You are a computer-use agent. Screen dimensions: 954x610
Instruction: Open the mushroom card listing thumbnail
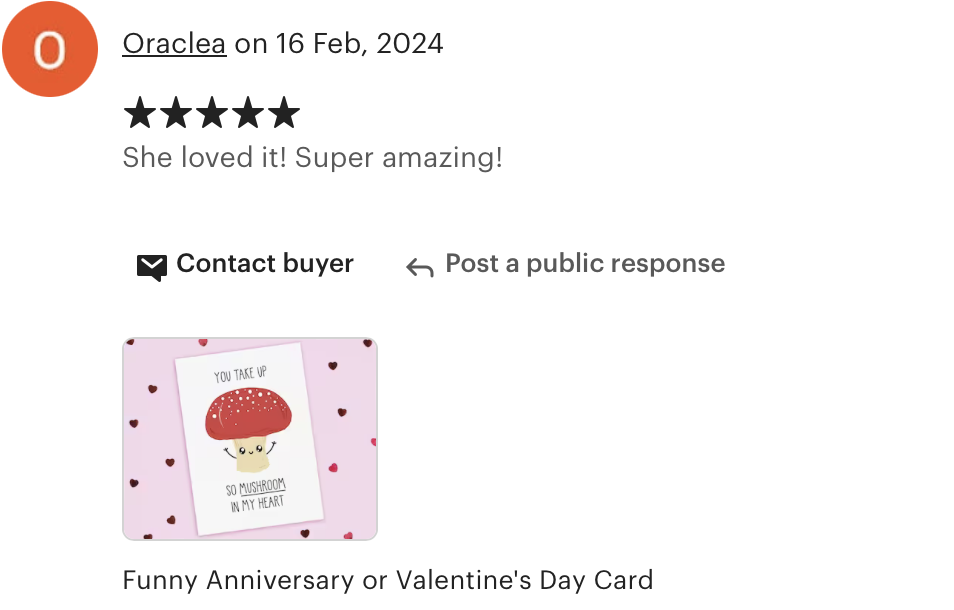pyautogui.click(x=250, y=439)
